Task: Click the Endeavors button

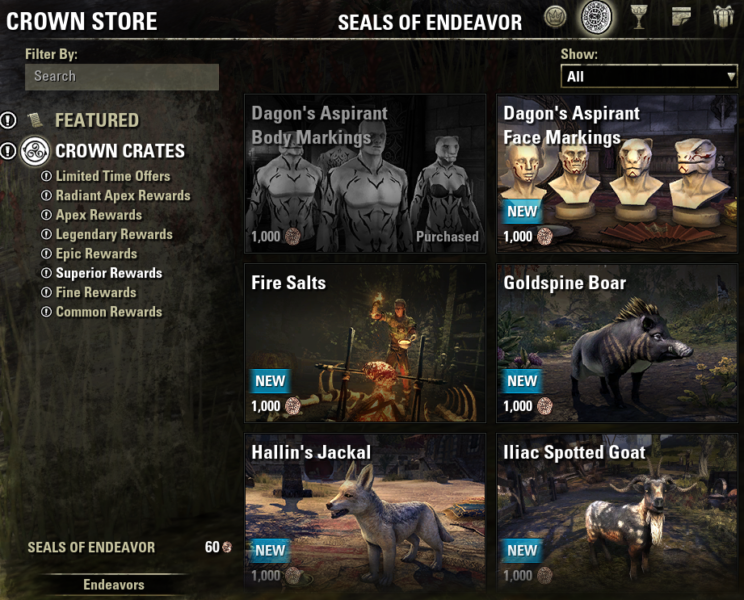Action: click(x=114, y=584)
